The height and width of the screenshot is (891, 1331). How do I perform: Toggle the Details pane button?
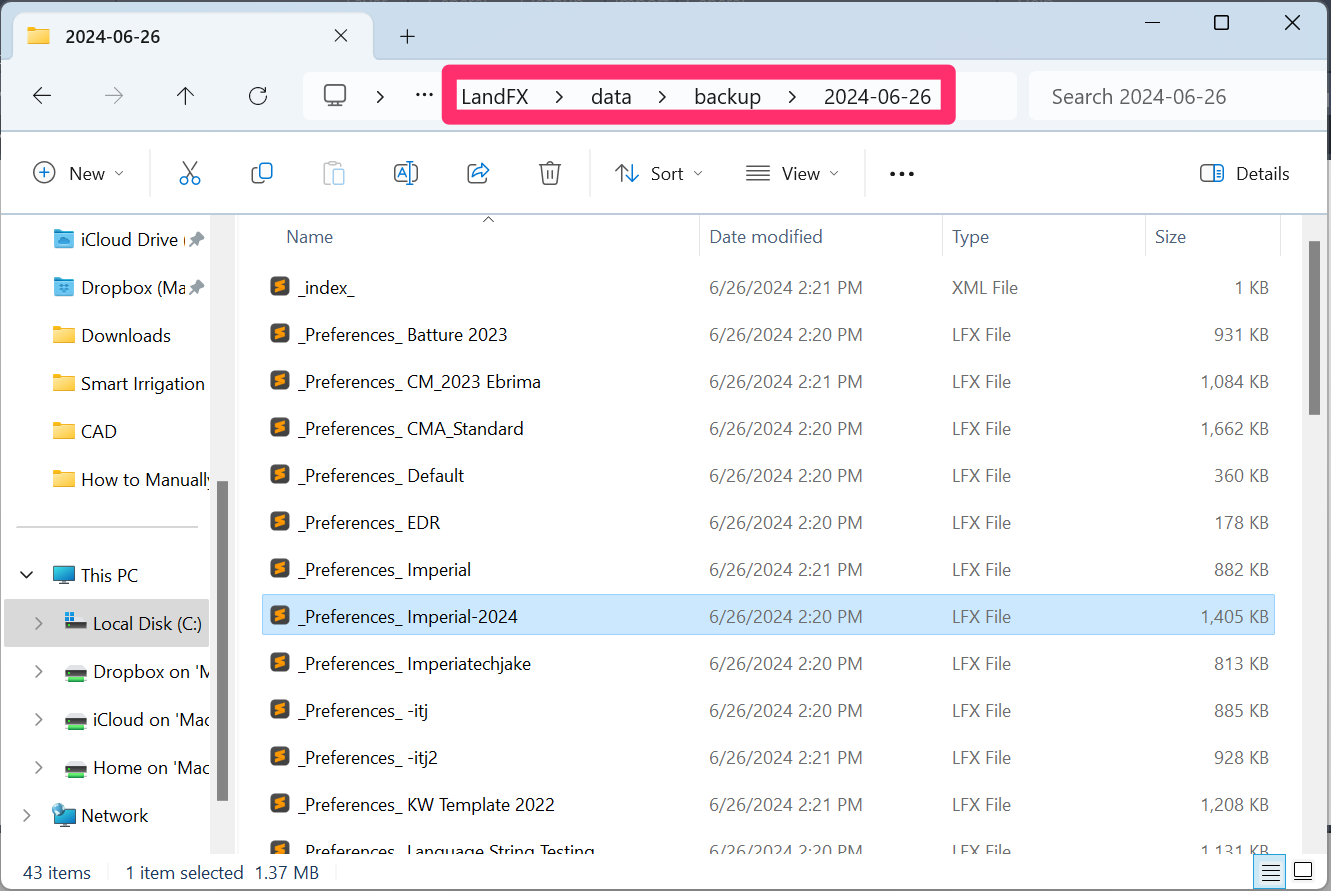[1244, 174]
